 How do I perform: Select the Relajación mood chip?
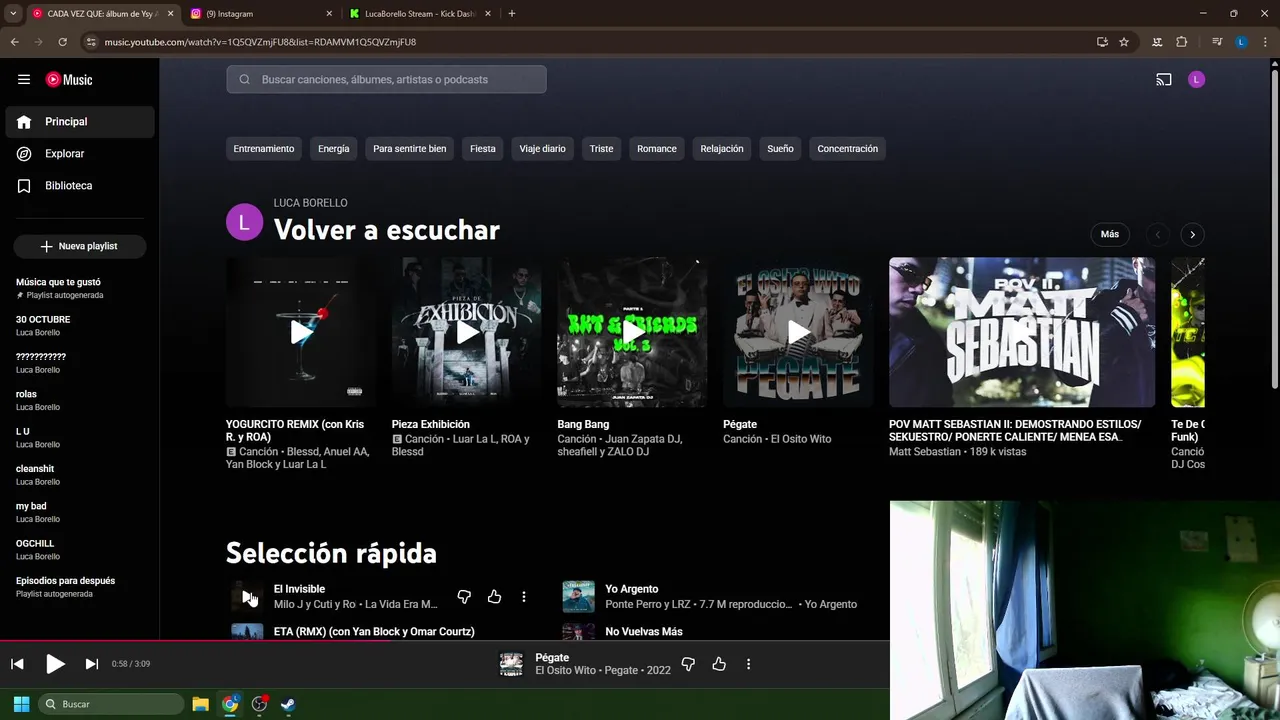[x=722, y=149]
